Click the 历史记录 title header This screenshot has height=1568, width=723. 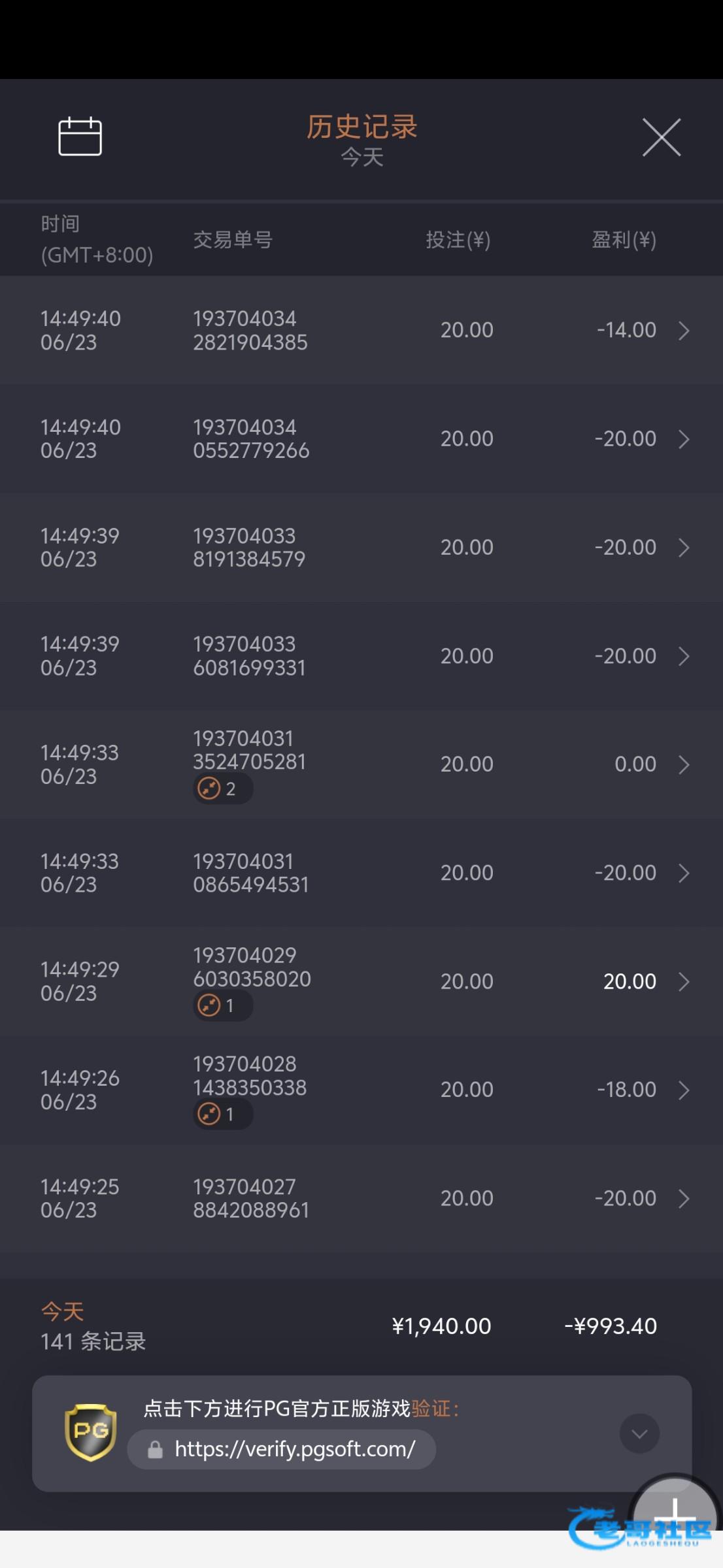(361, 127)
